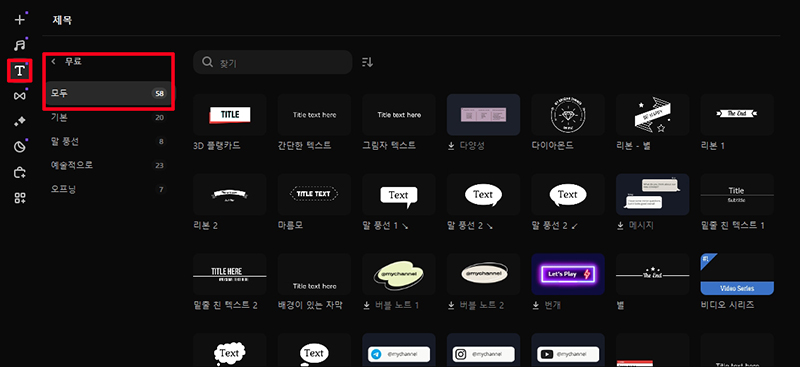Screen dimensions: 800x367
Task: Open the 메시지 chat bubbles thumbnail
Action: click(x=653, y=194)
